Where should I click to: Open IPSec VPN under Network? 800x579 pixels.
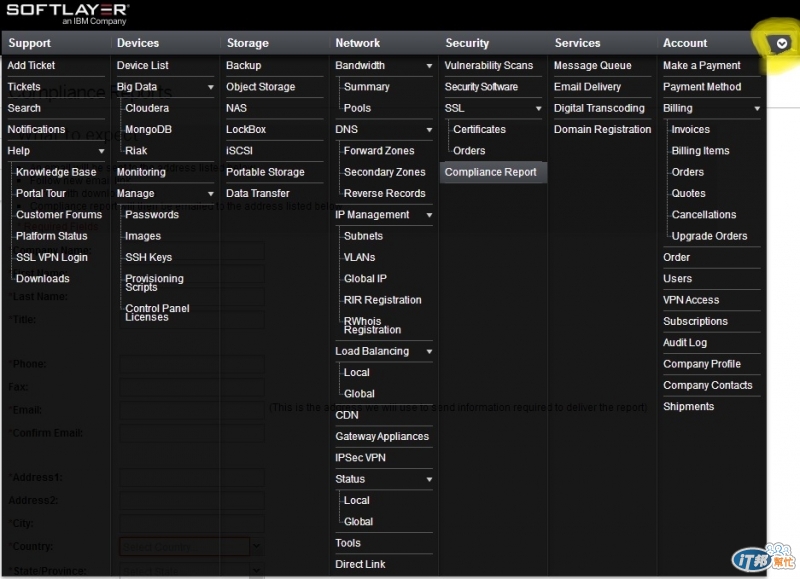[360, 458]
